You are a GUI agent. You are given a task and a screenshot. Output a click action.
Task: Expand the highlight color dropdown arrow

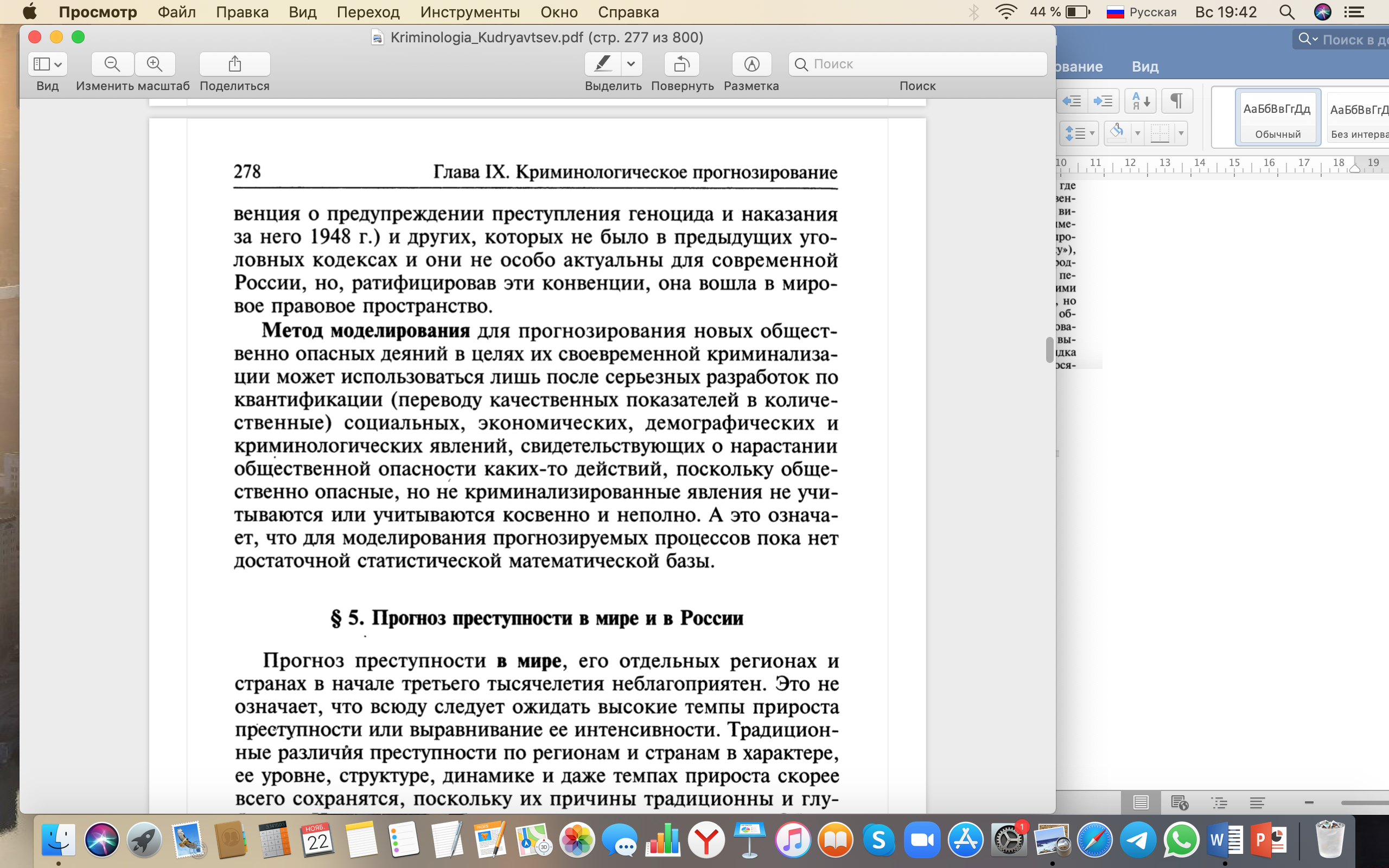pos(632,63)
